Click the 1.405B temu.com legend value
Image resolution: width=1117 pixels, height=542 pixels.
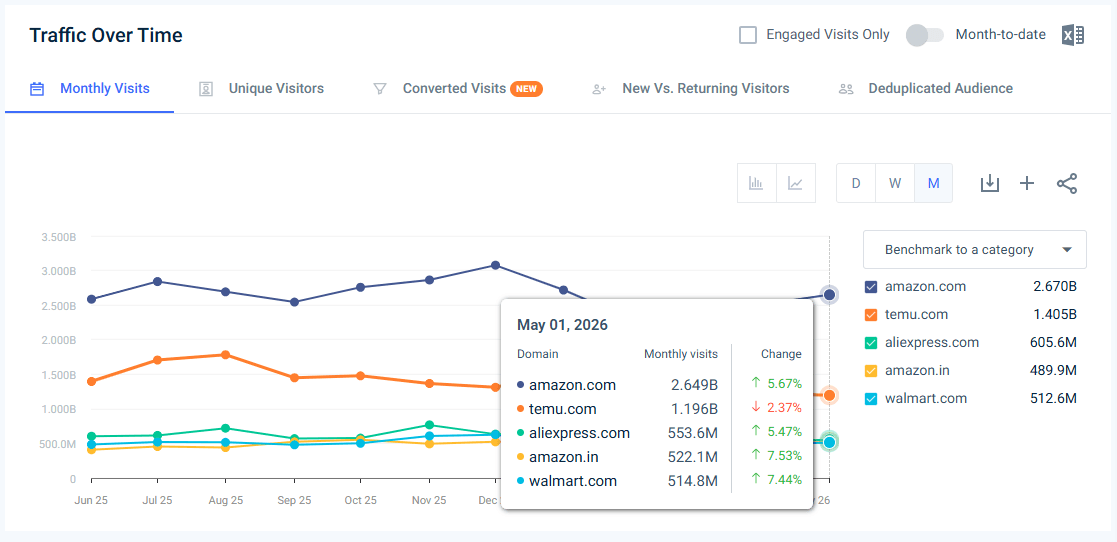click(x=1054, y=315)
